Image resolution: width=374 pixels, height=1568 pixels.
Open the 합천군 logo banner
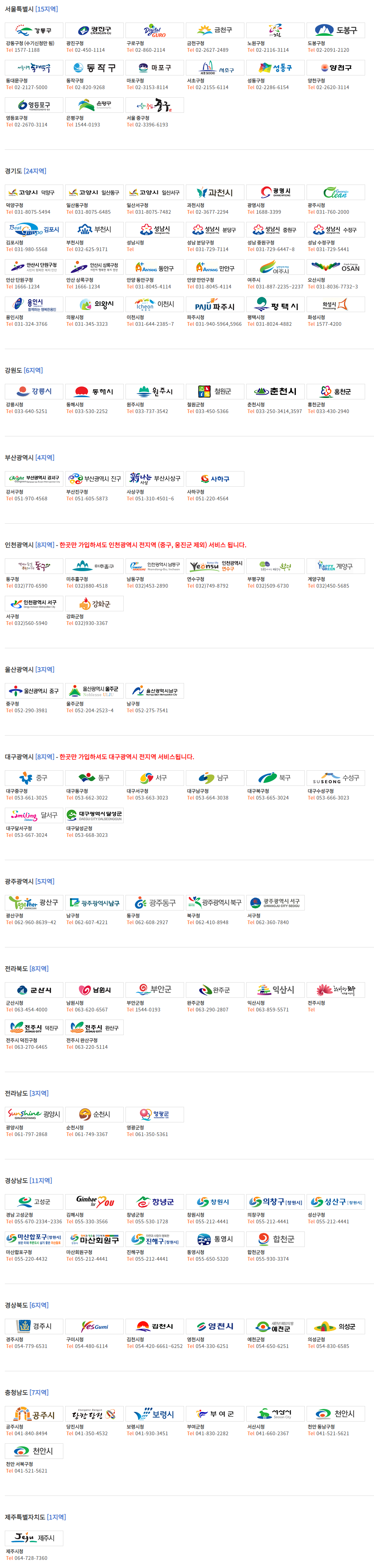click(276, 1239)
